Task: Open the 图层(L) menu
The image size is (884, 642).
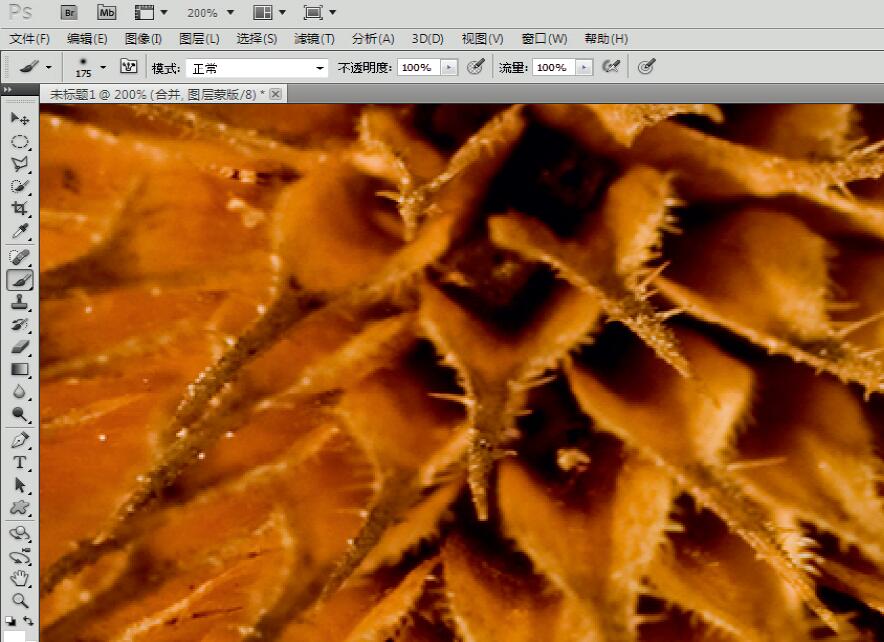Action: [199, 39]
